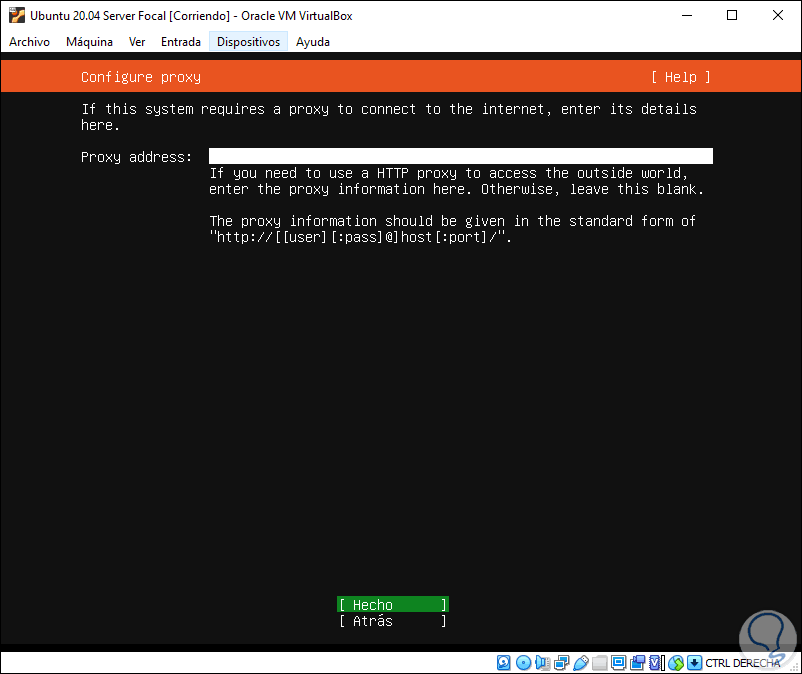Click the USB devices status icon

point(581,663)
